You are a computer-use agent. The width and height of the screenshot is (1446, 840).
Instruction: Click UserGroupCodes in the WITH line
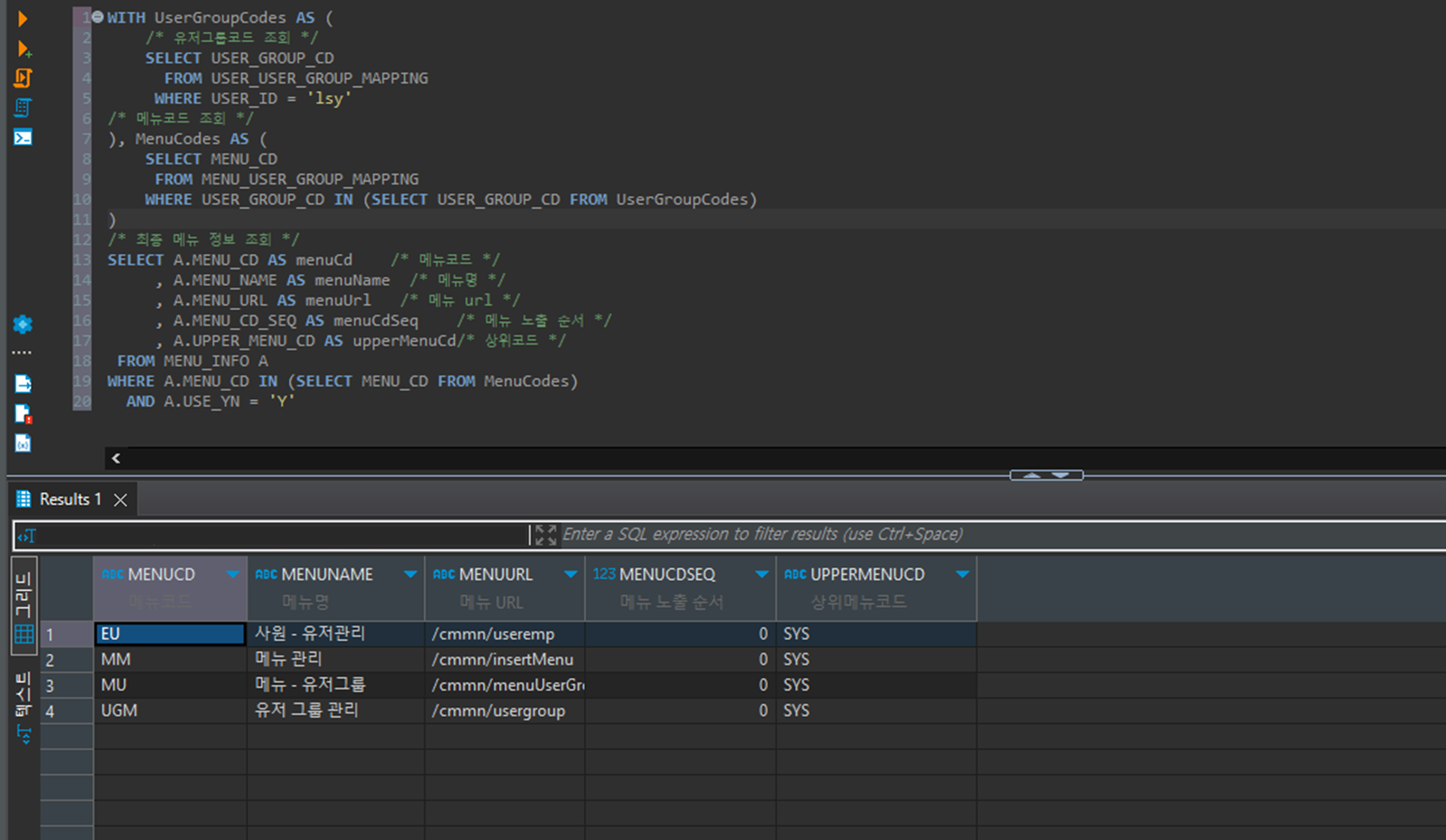(220, 17)
